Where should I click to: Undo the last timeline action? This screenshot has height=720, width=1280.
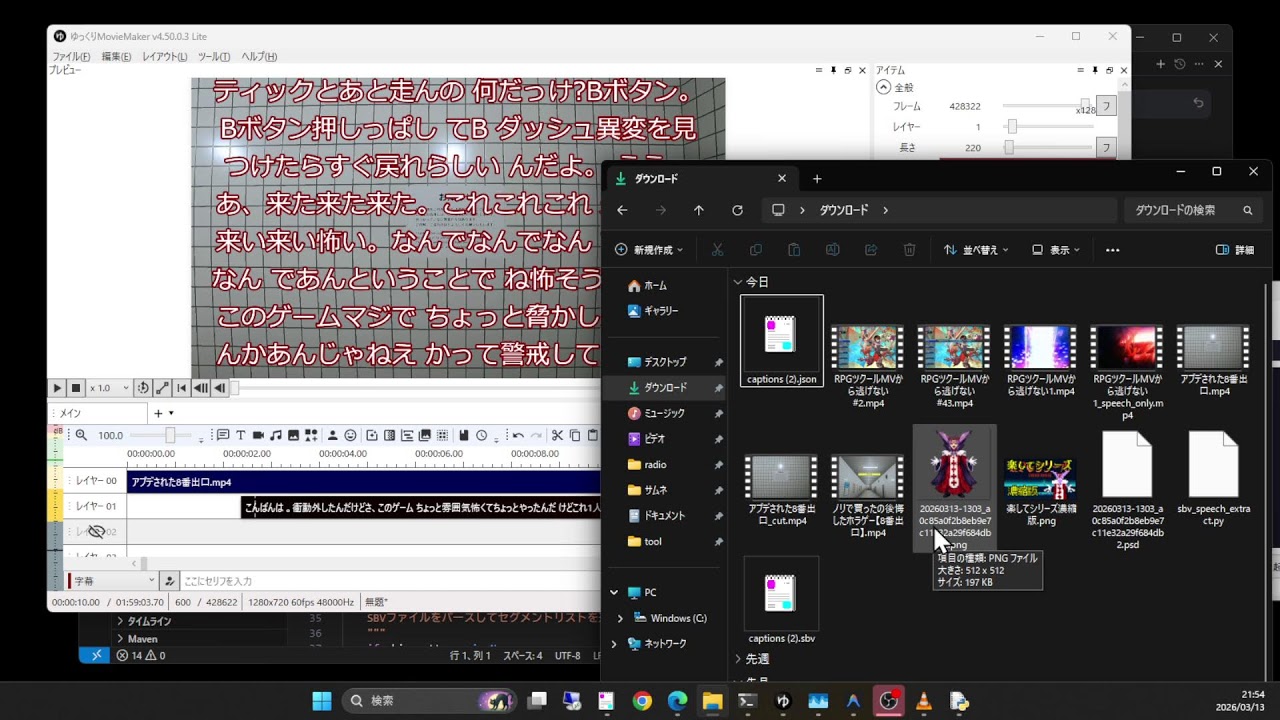point(518,435)
